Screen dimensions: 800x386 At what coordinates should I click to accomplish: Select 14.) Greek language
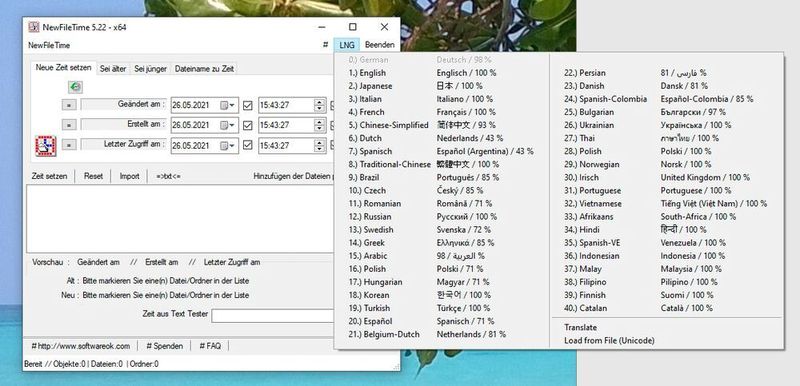(x=442, y=243)
